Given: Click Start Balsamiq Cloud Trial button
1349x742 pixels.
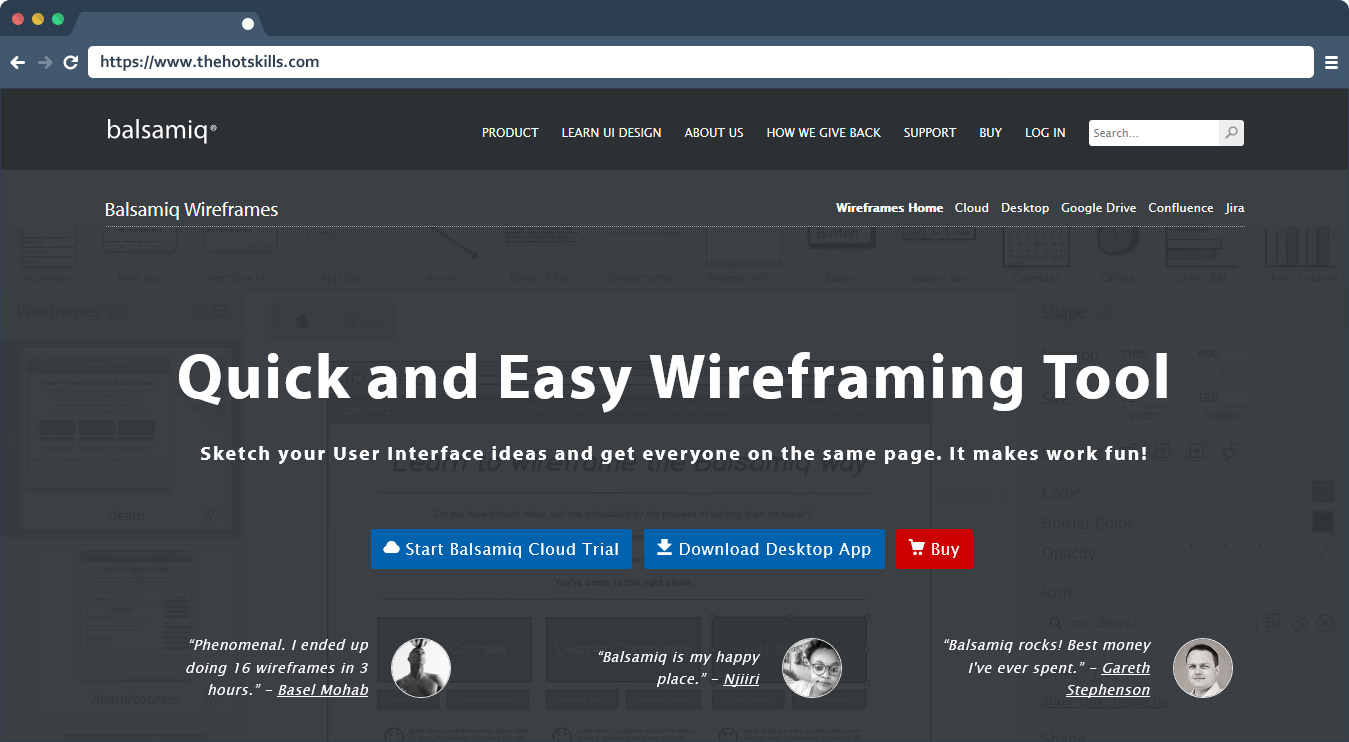Looking at the screenshot, I should 501,549.
